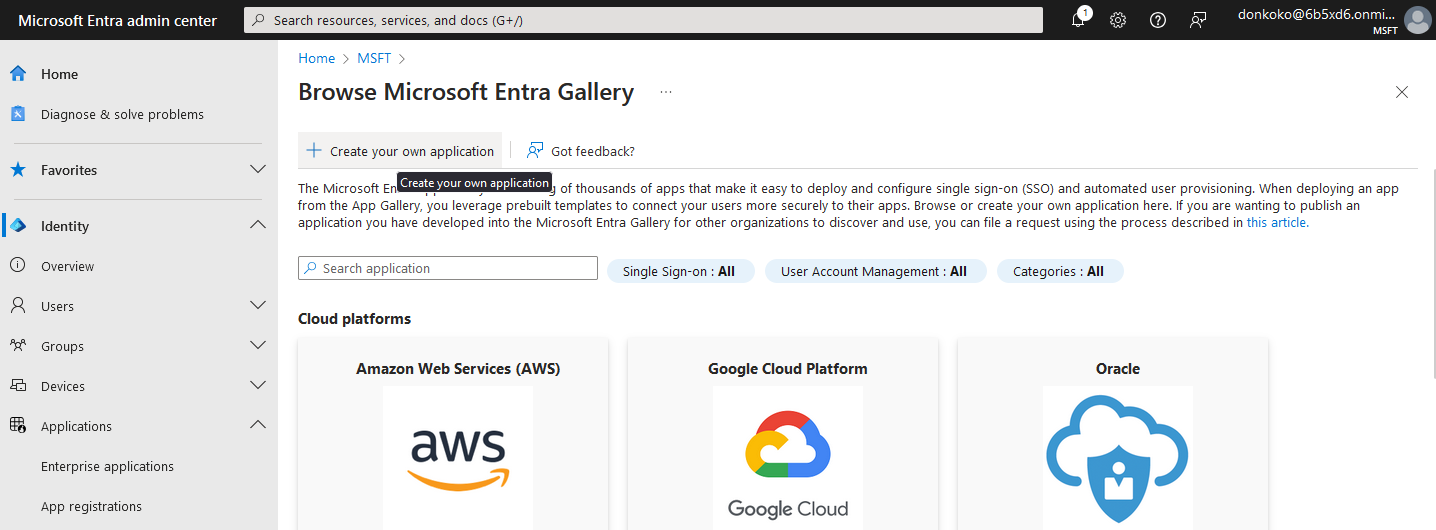Follow the 'this article' link
Image resolution: width=1436 pixels, height=530 pixels.
tap(1276, 223)
